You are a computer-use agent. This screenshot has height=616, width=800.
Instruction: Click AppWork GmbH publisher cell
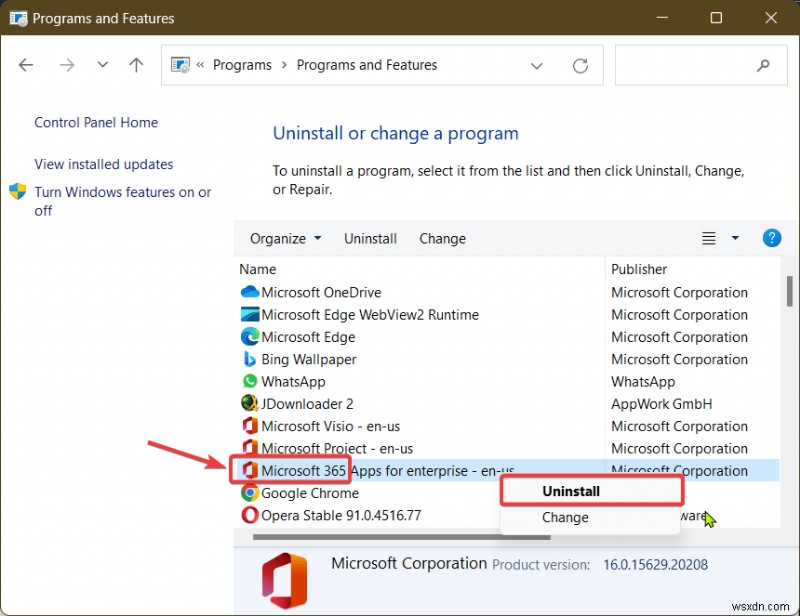pos(661,404)
